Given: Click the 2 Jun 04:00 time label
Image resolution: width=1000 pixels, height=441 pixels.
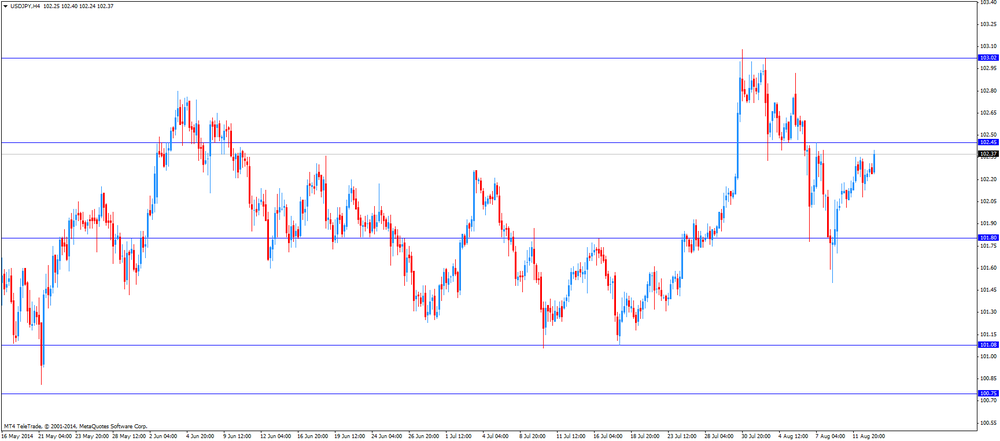Looking at the screenshot, I should click(x=165, y=437).
